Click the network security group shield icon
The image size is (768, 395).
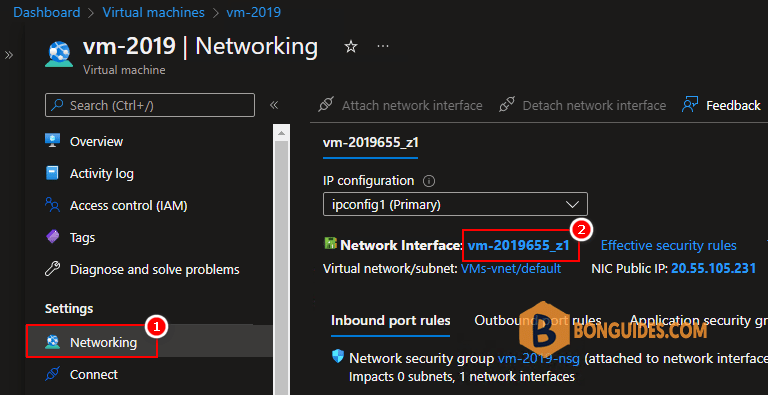pos(338,357)
